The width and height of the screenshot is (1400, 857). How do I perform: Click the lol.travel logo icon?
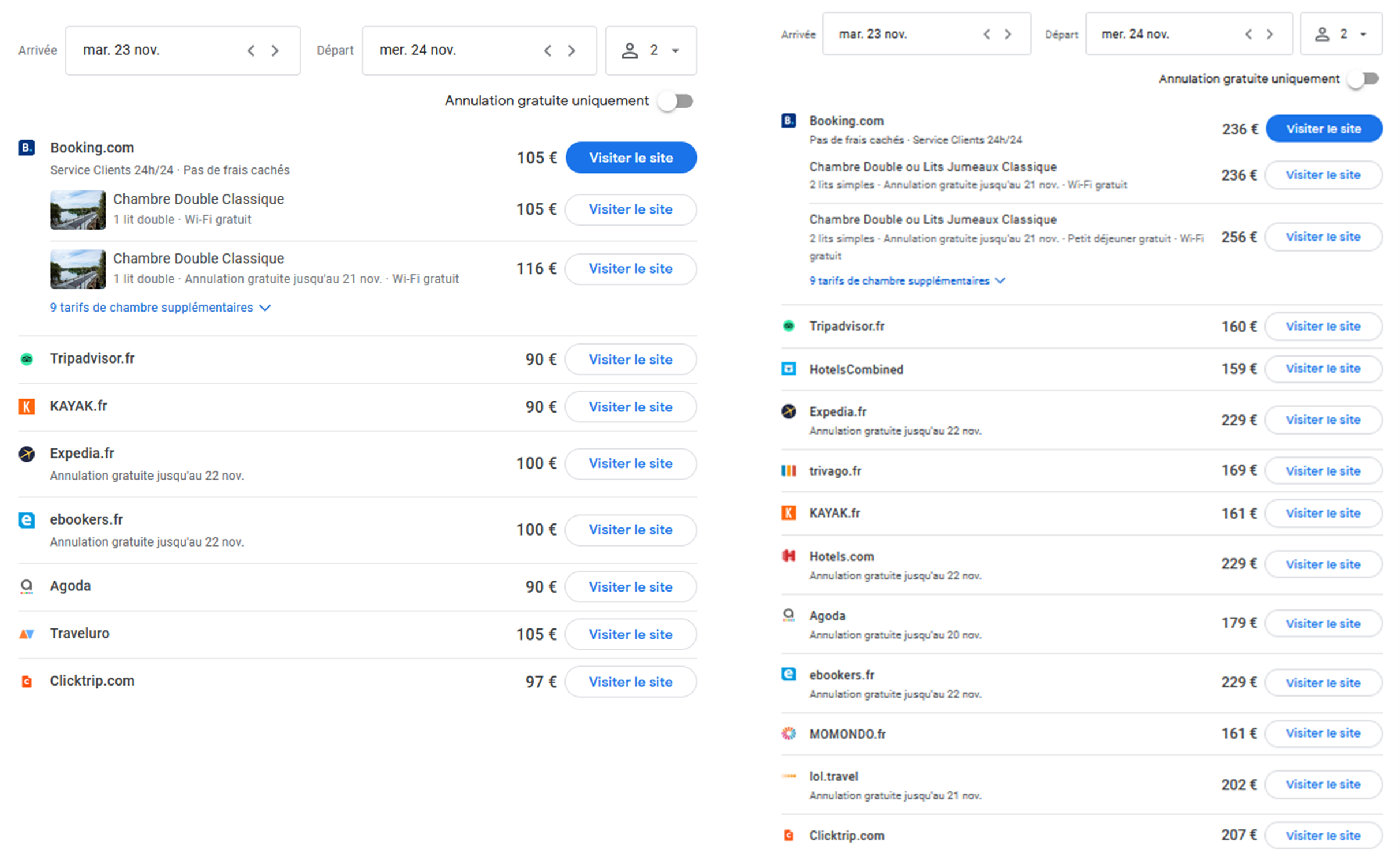[x=789, y=777]
